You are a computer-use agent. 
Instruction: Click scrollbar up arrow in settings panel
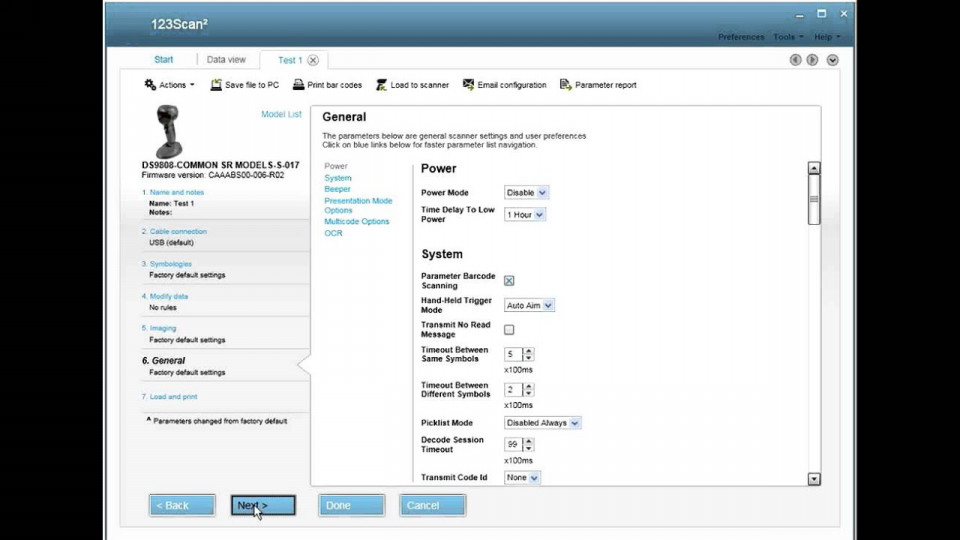[814, 168]
